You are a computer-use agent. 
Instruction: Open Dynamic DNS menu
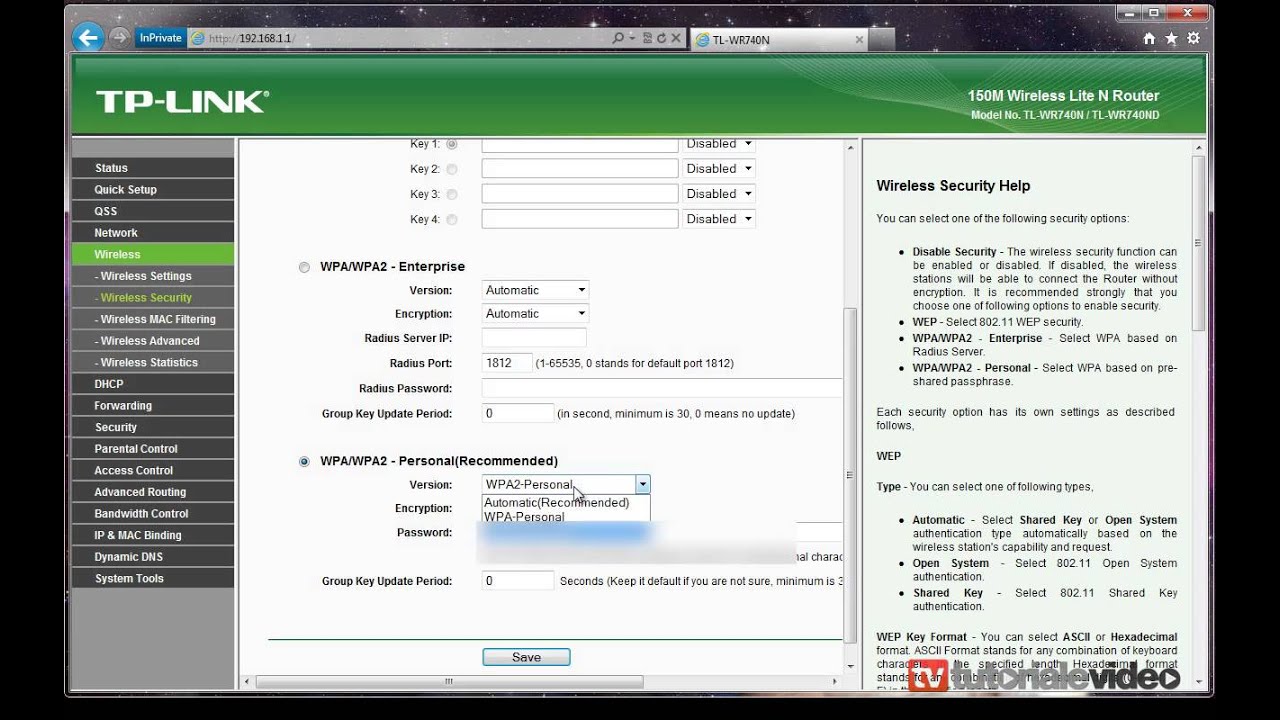(153, 557)
